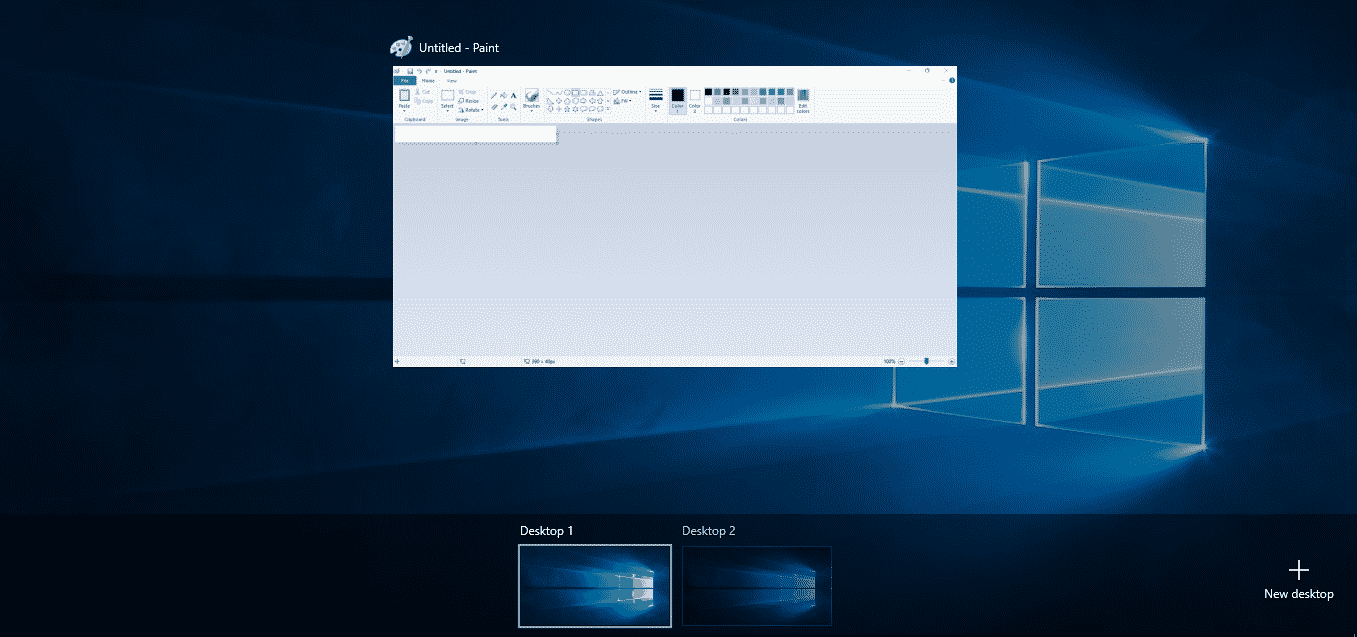Click the Select rectangle icon
The image size is (1357, 637).
coord(447,94)
